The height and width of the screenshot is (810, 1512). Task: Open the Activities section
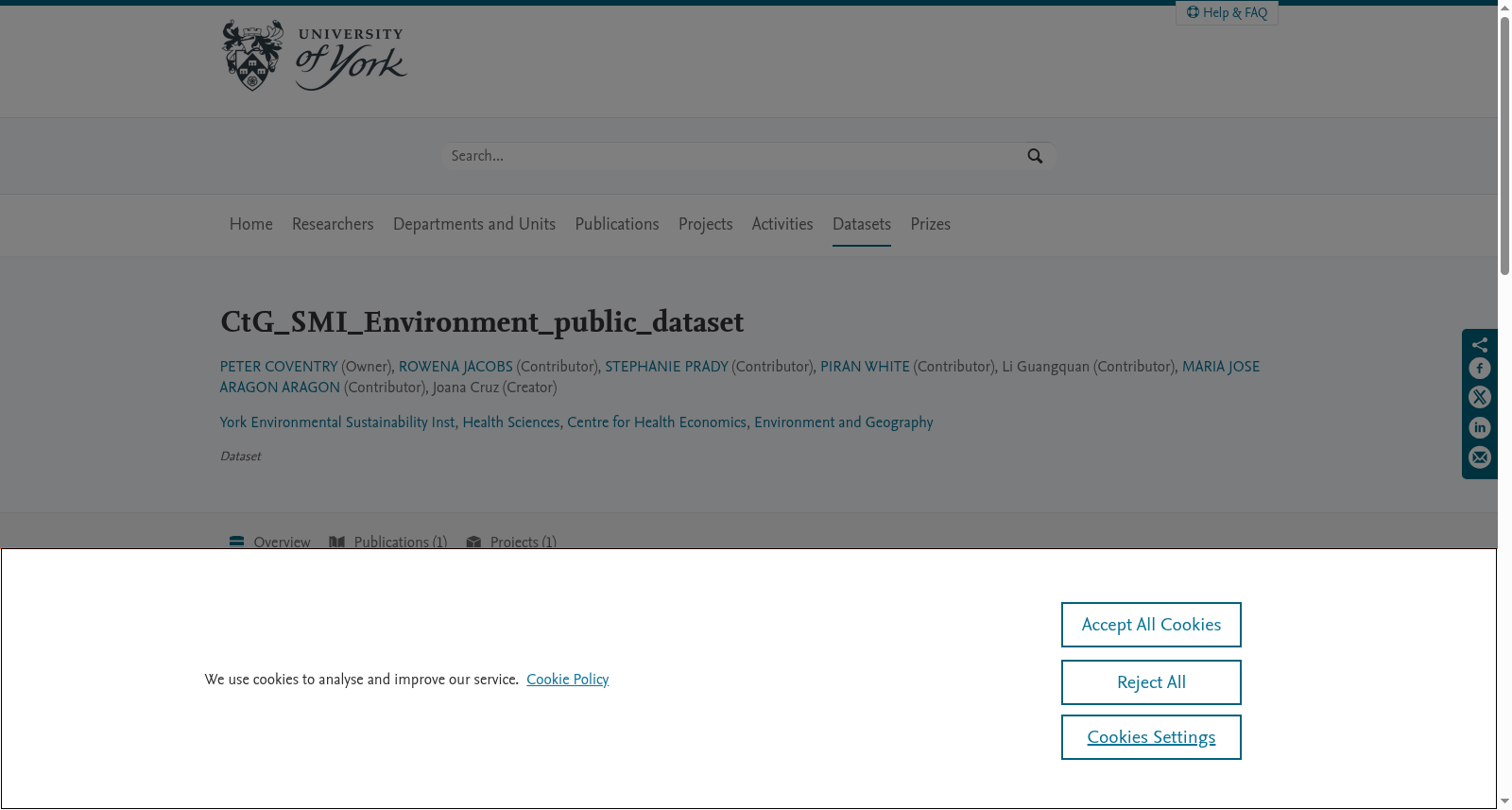pyautogui.click(x=782, y=224)
